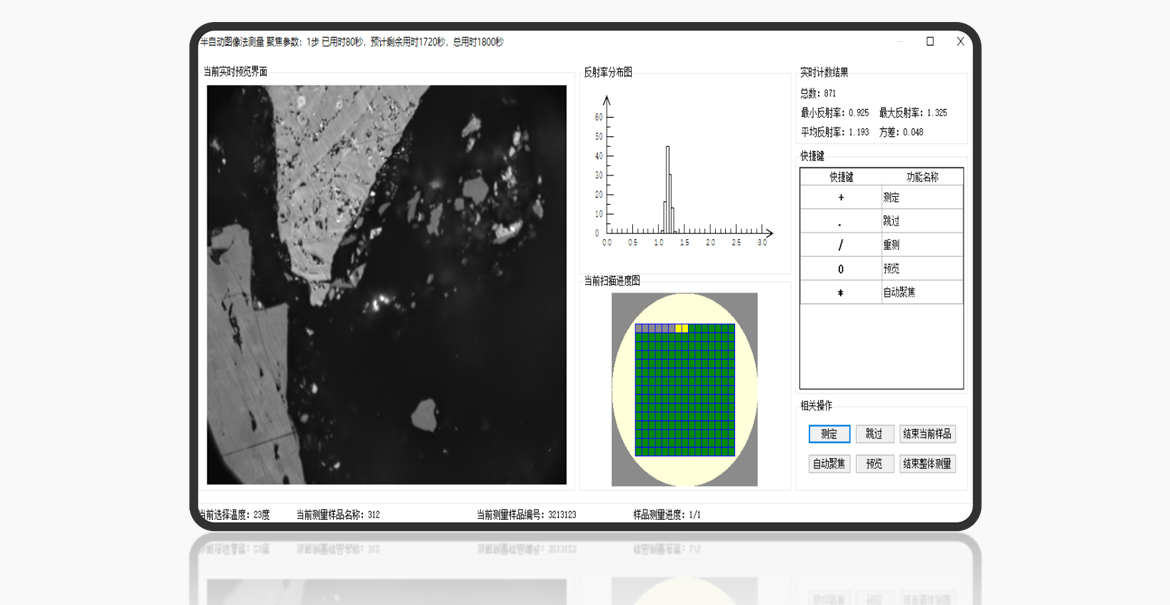
Task: Click the 实时计数结果 panel label
Action: (x=825, y=72)
